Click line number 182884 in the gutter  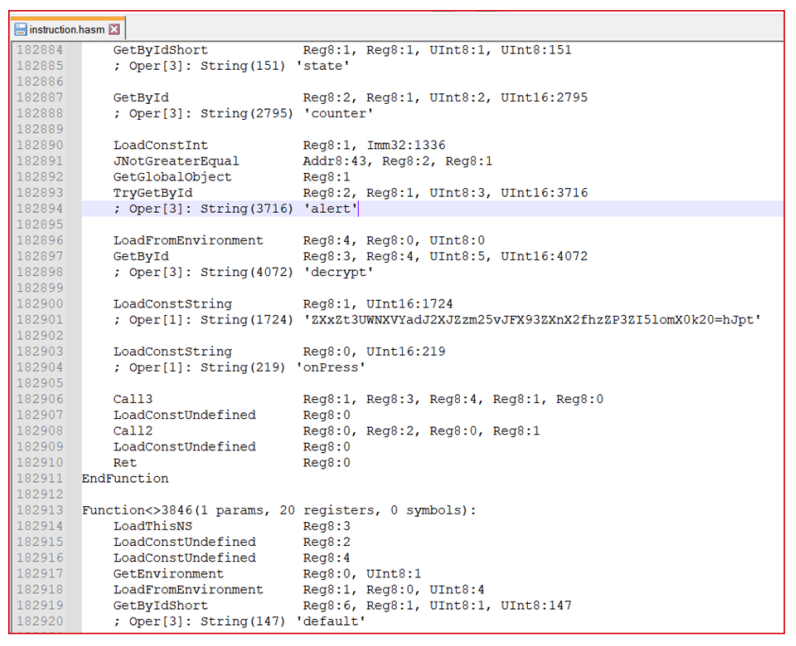pos(40,50)
